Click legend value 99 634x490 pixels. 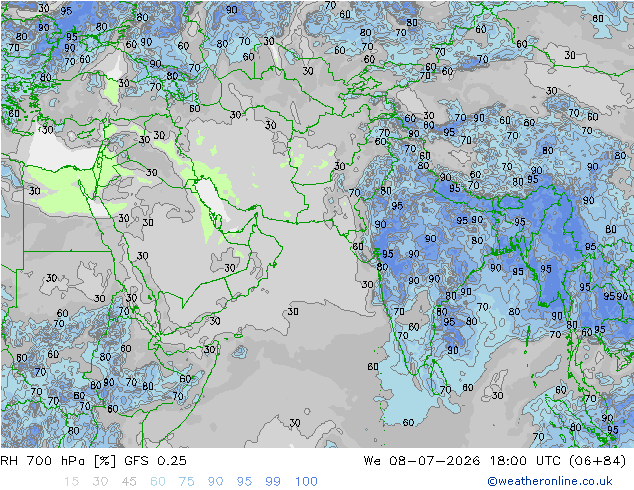click(273, 482)
